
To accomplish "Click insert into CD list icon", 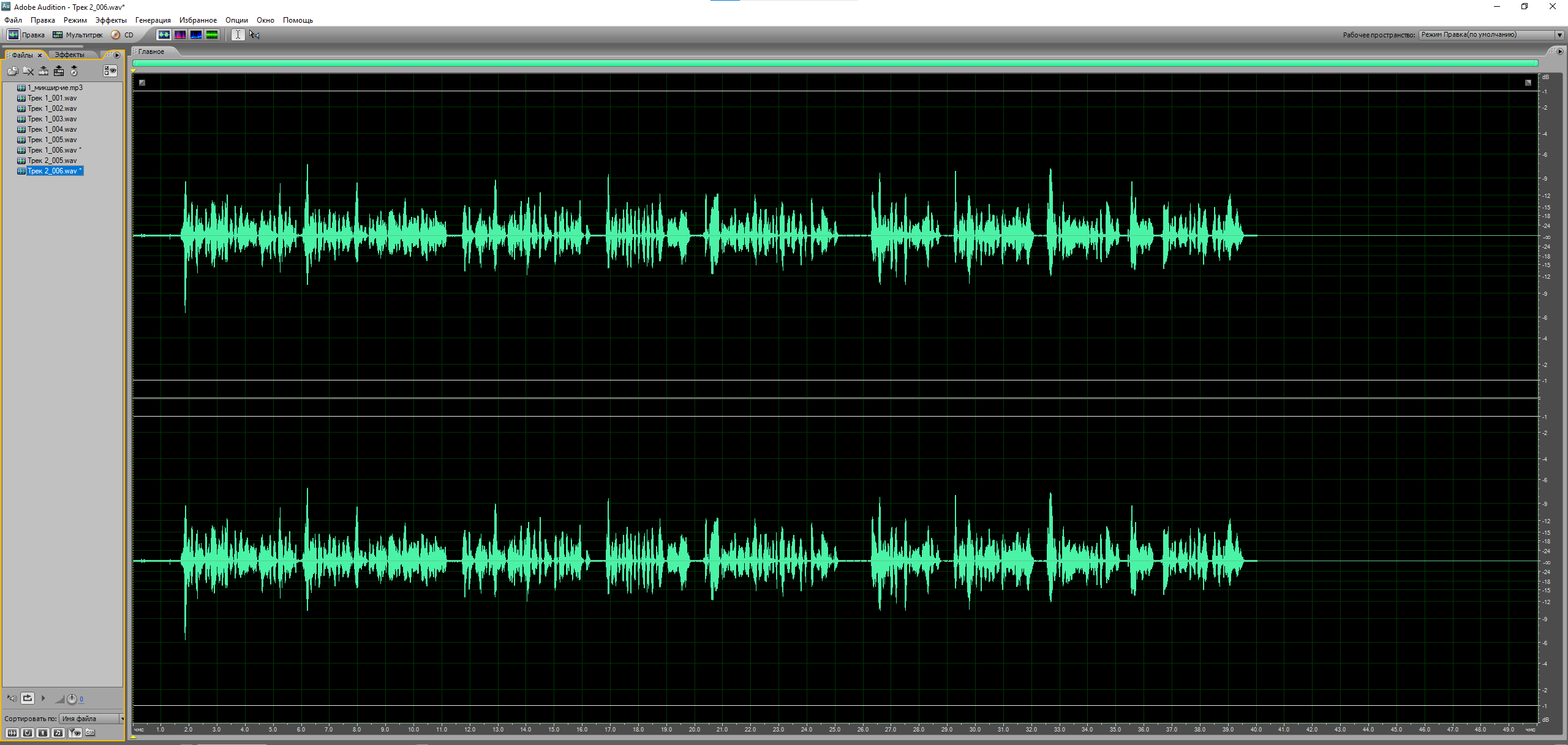I will 74,71.
